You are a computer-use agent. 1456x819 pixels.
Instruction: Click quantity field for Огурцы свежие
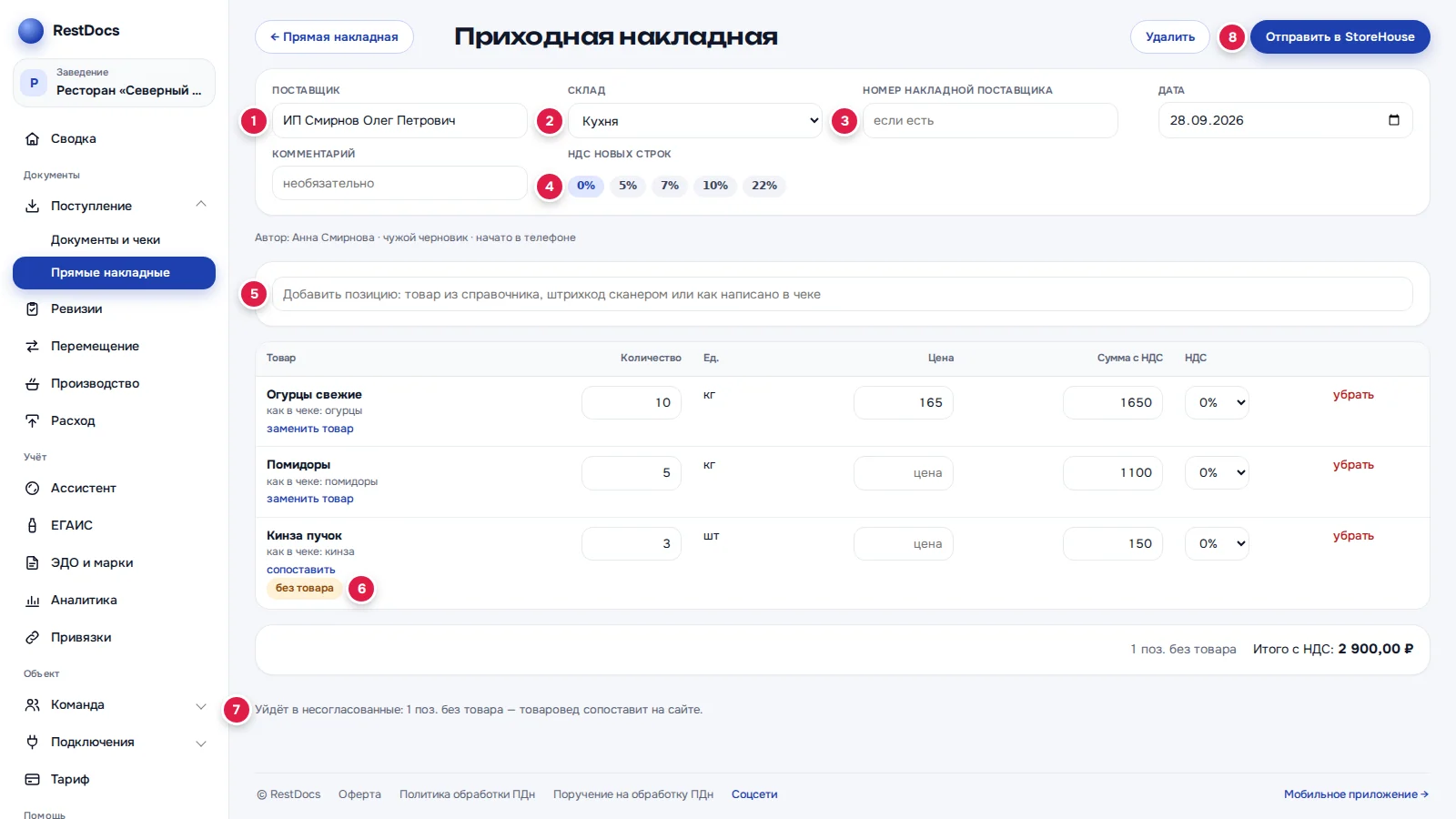[632, 402]
